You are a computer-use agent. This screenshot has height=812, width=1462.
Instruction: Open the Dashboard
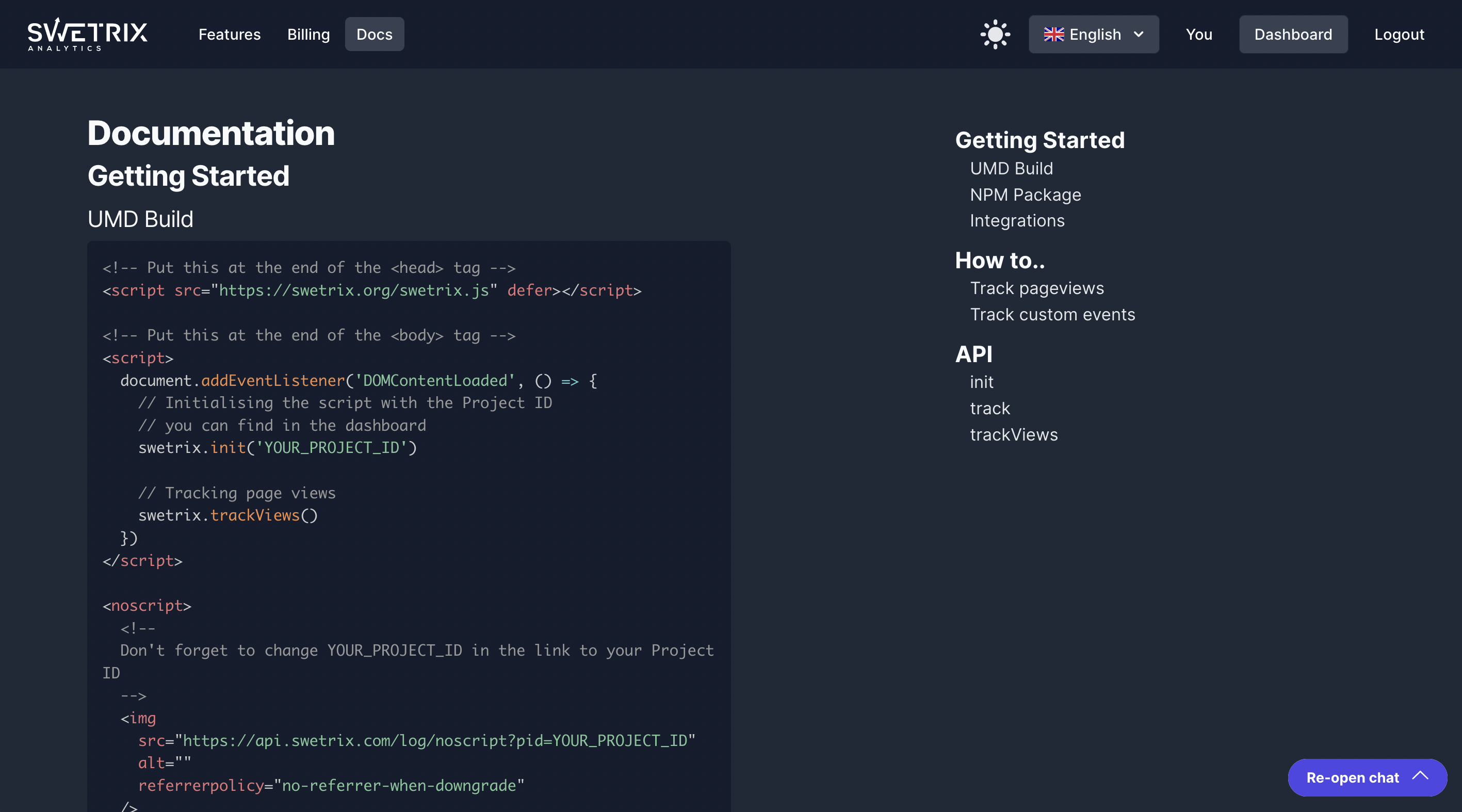coord(1293,35)
